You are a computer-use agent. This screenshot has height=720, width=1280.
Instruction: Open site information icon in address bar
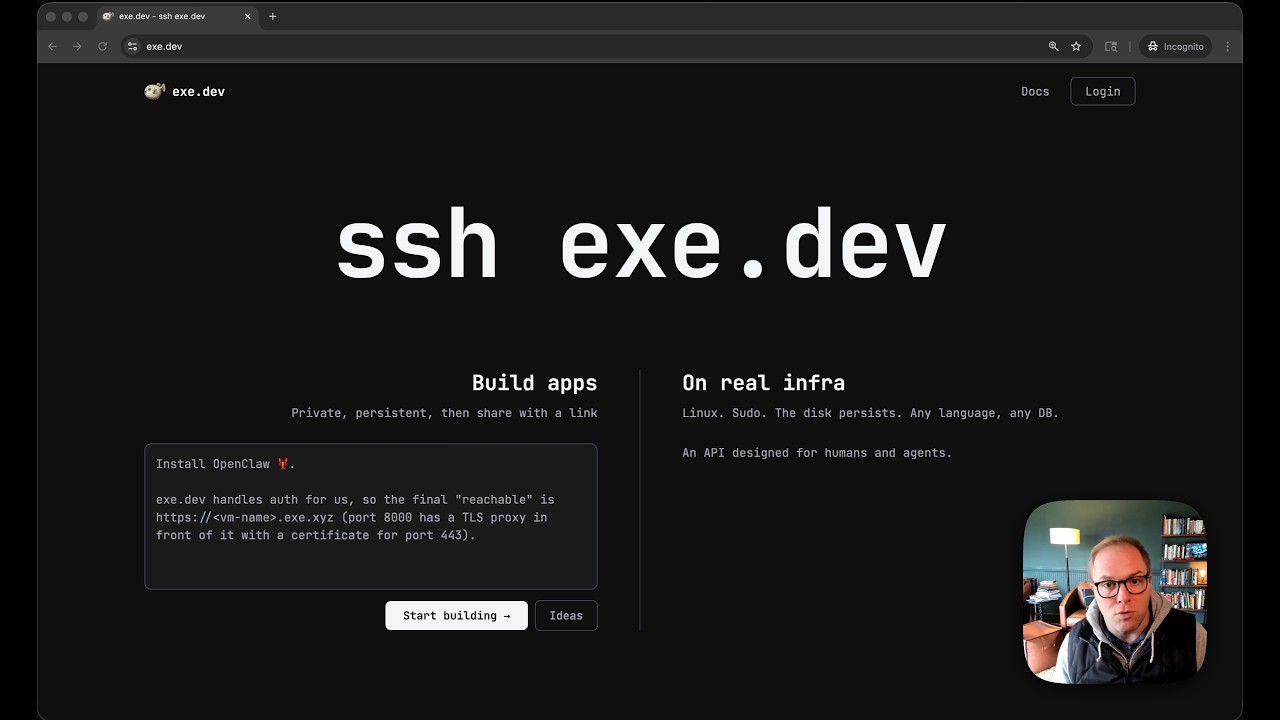tap(132, 46)
